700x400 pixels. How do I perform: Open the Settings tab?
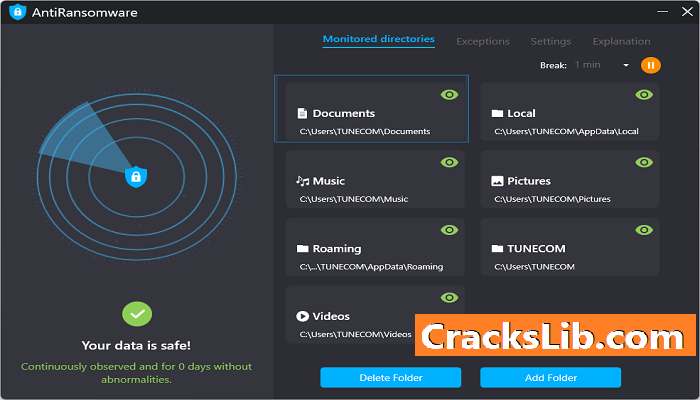(x=551, y=42)
